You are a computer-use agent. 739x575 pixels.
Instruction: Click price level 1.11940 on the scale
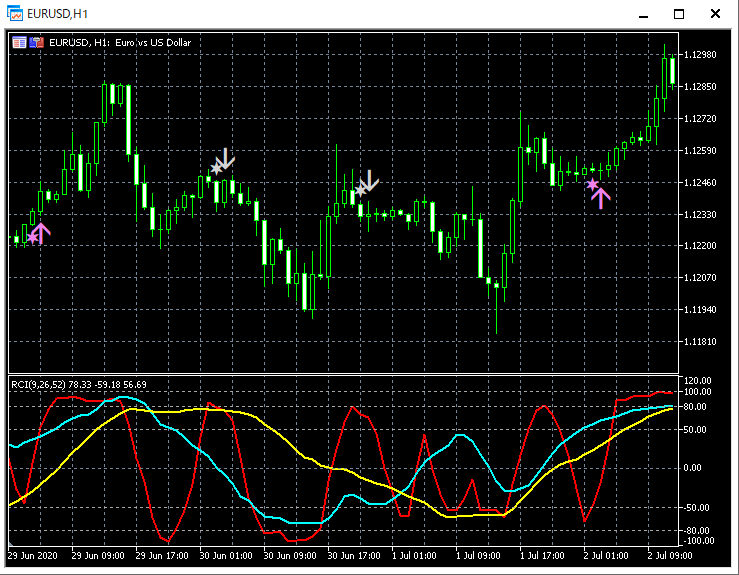(700, 310)
